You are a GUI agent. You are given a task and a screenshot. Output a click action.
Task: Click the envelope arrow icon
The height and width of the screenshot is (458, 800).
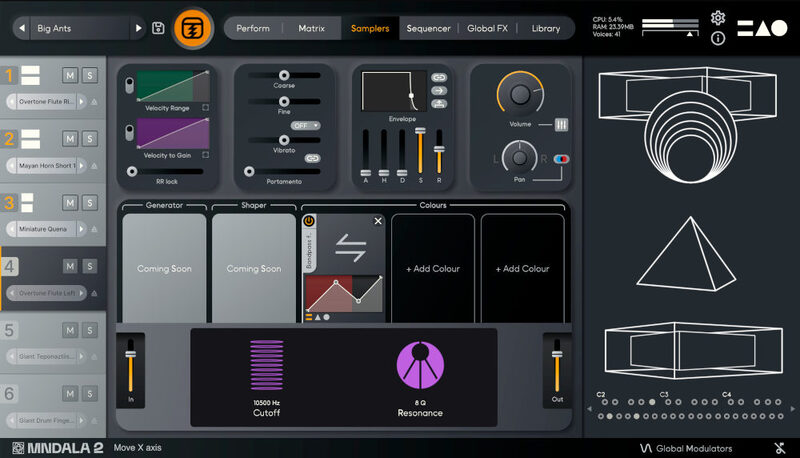point(439,91)
